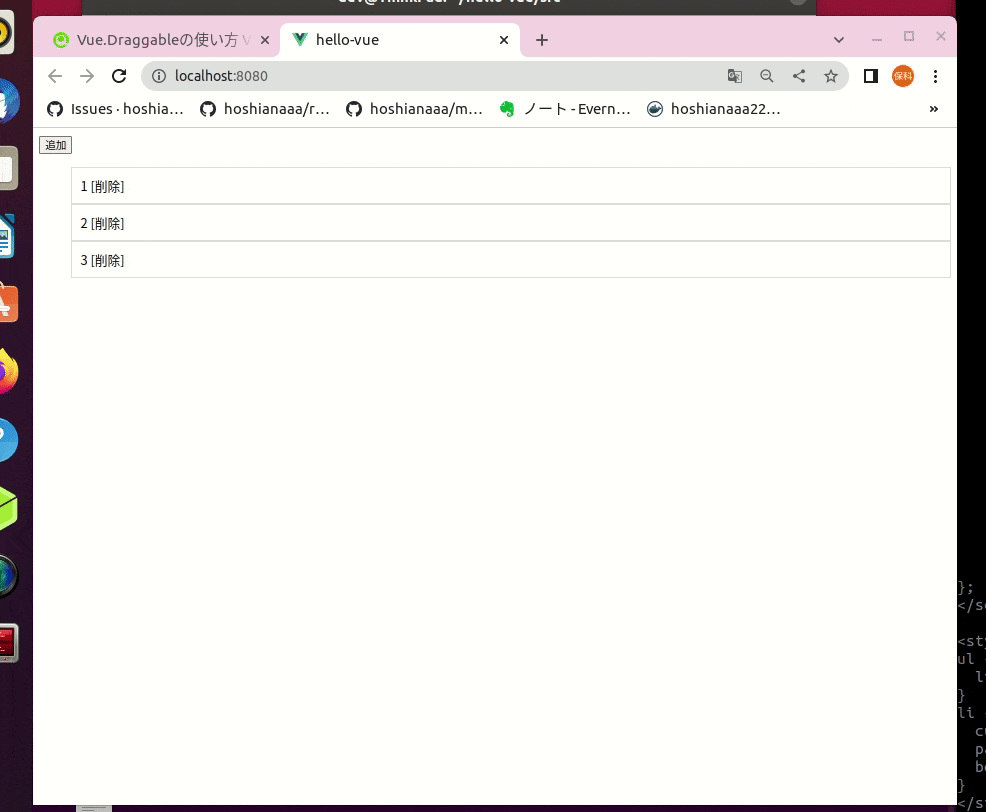Expand the bookmarks overflow chevron
986x812 pixels.
(933, 108)
